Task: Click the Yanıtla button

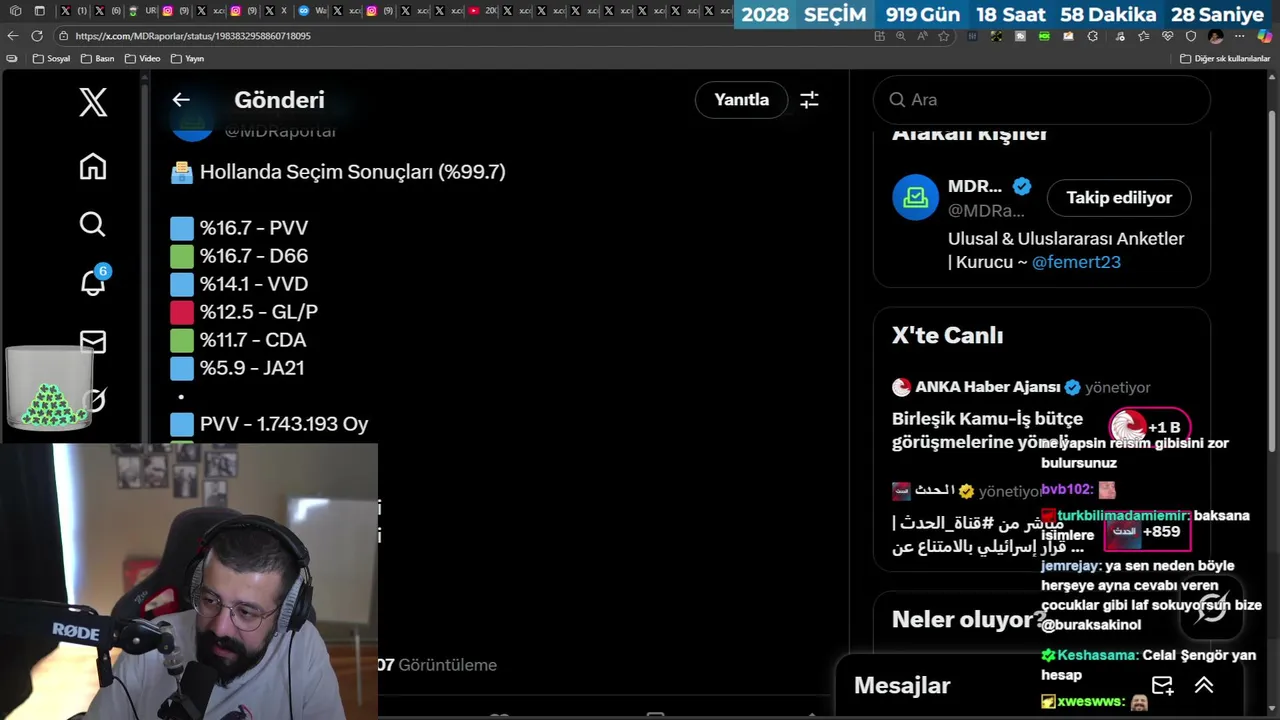Action: click(x=742, y=100)
